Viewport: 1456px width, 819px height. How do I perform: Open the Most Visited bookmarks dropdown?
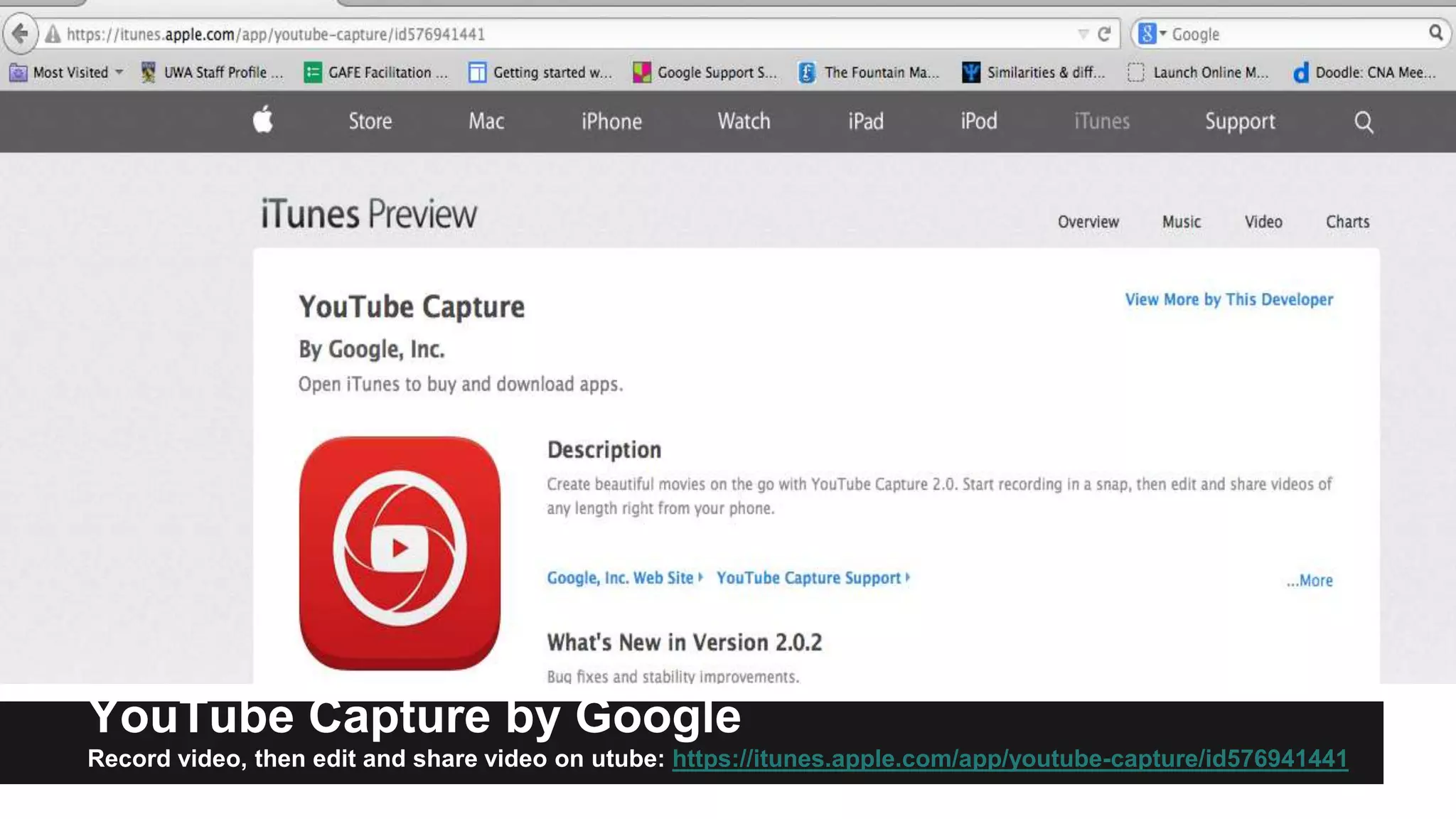(66, 73)
